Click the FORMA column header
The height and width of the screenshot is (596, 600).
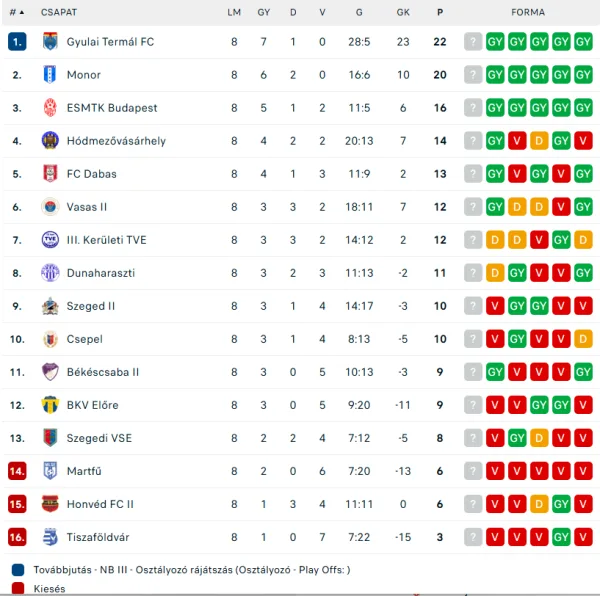click(x=528, y=12)
